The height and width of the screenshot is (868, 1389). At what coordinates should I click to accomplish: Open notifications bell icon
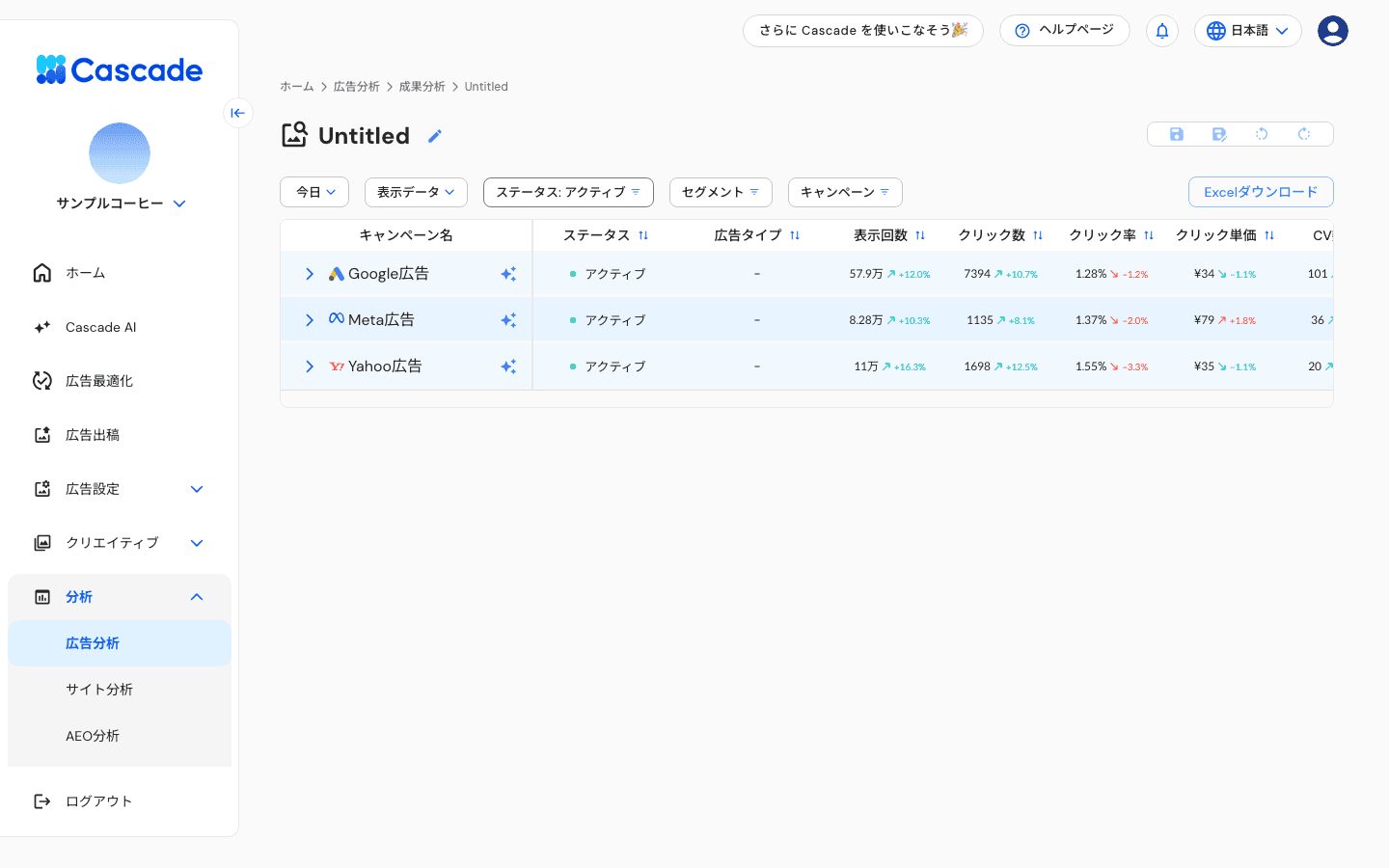(x=1162, y=31)
